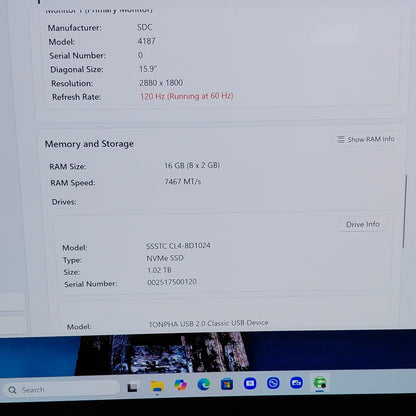
Task: Open Drive Info for the SSSTC drive
Action: click(x=363, y=224)
